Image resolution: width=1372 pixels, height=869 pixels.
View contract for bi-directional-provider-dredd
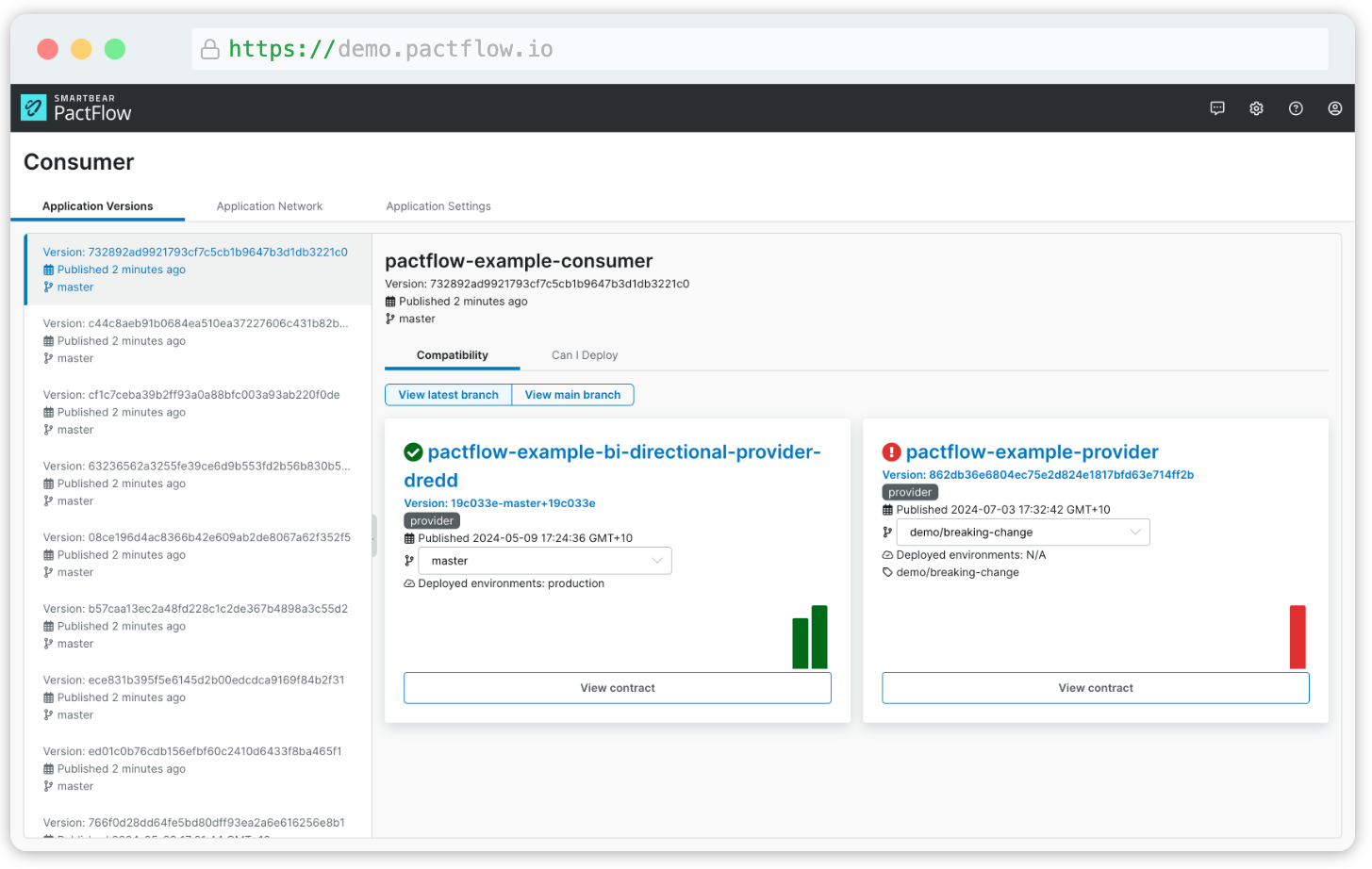618,688
